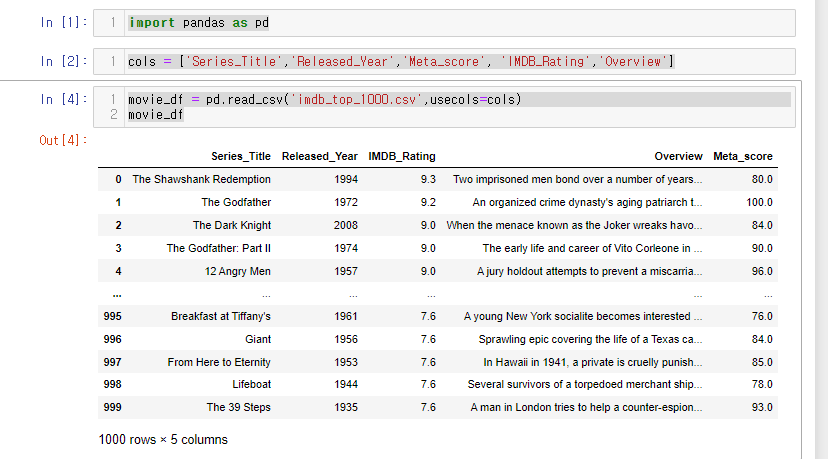Click The Dark Knight title cell
The image size is (828, 459).
tap(232, 226)
